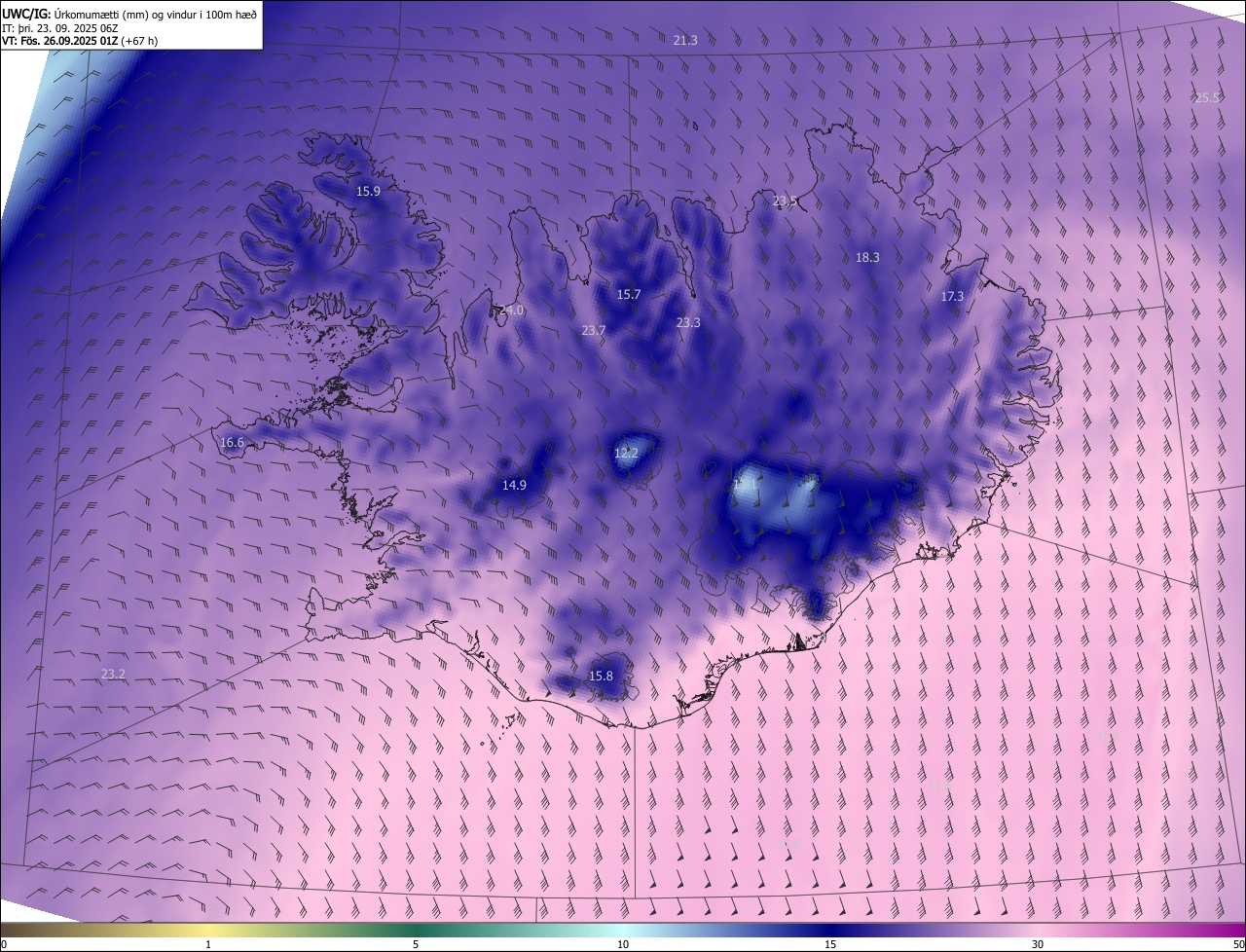Viewport: 1246px width, 952px height.
Task: Click the 18.3 value in the northeast
Action: (867, 257)
